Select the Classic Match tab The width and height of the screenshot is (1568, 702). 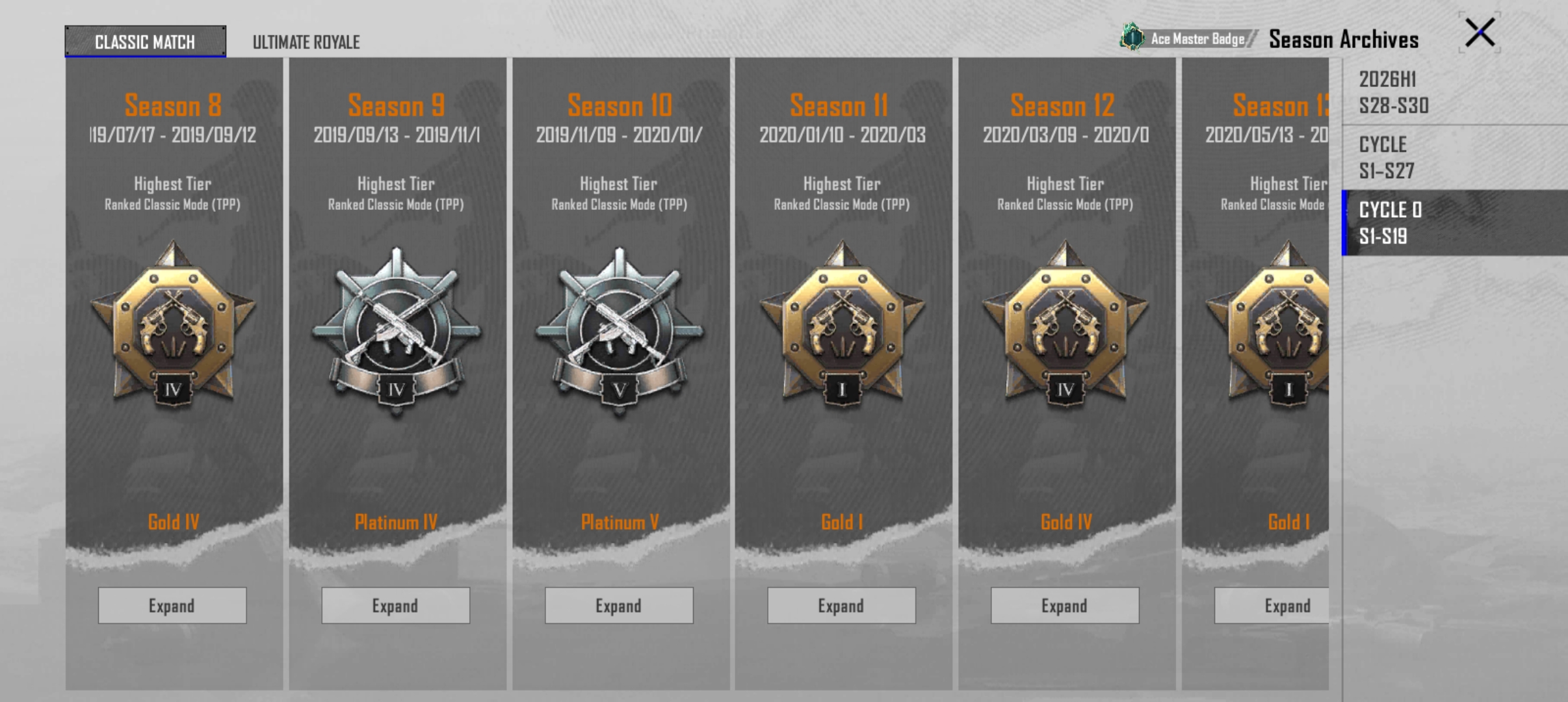point(145,42)
